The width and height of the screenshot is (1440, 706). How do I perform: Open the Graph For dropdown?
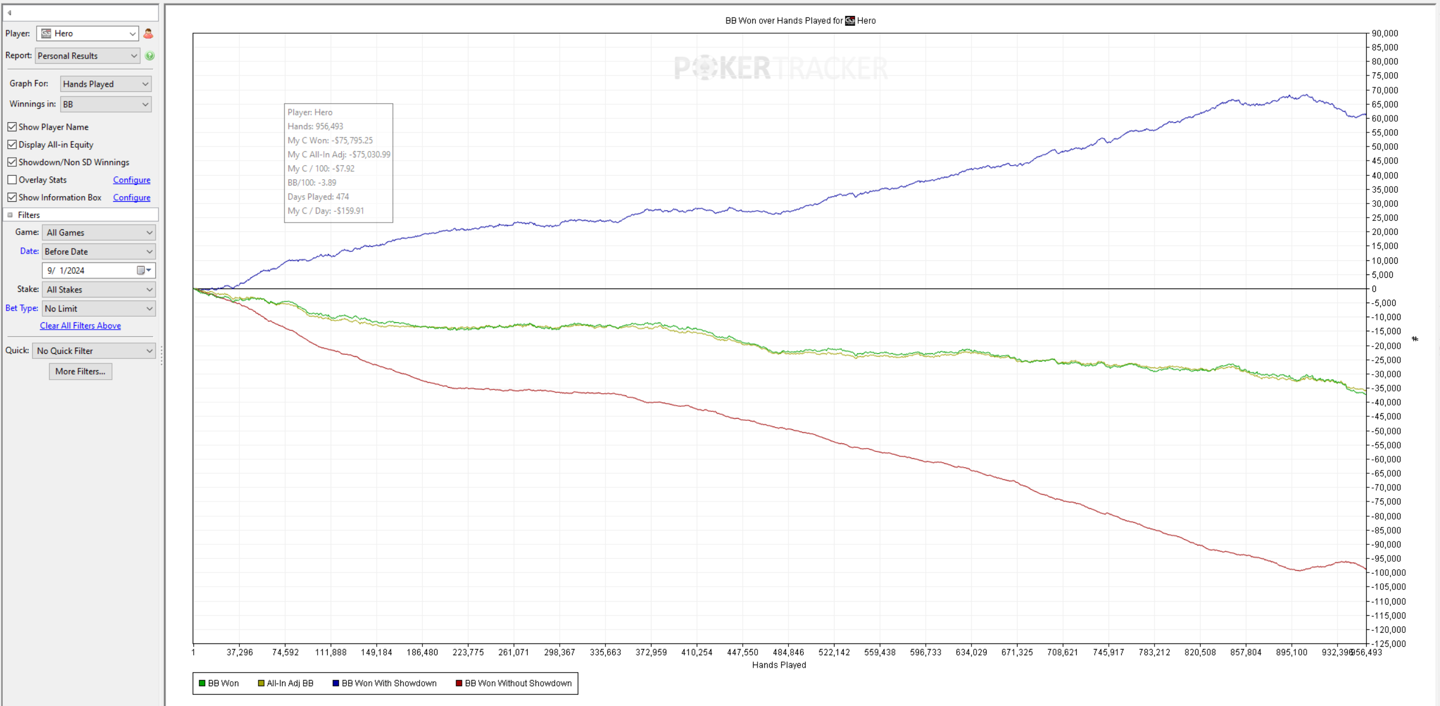[x=105, y=84]
